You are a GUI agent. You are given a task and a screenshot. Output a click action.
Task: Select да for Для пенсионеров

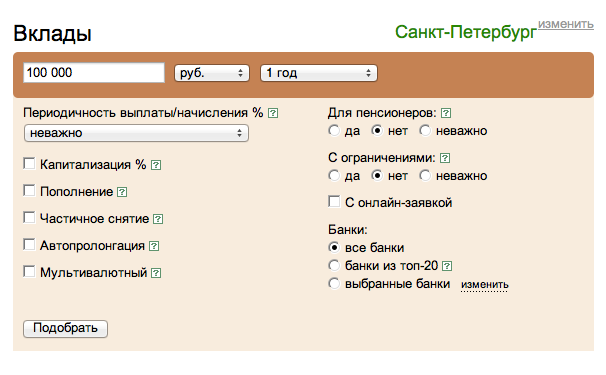tap(334, 131)
